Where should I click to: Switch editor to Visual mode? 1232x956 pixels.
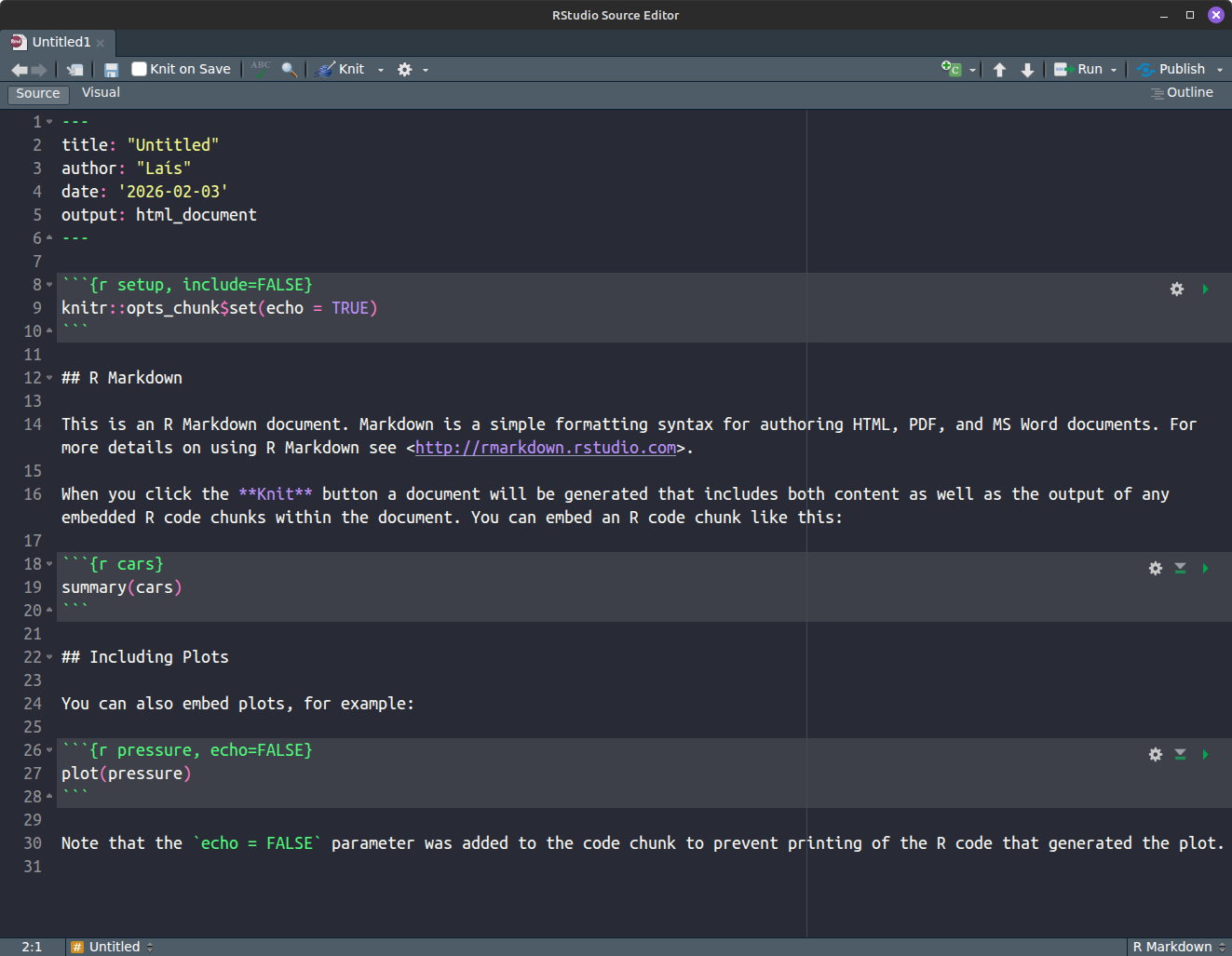(101, 92)
